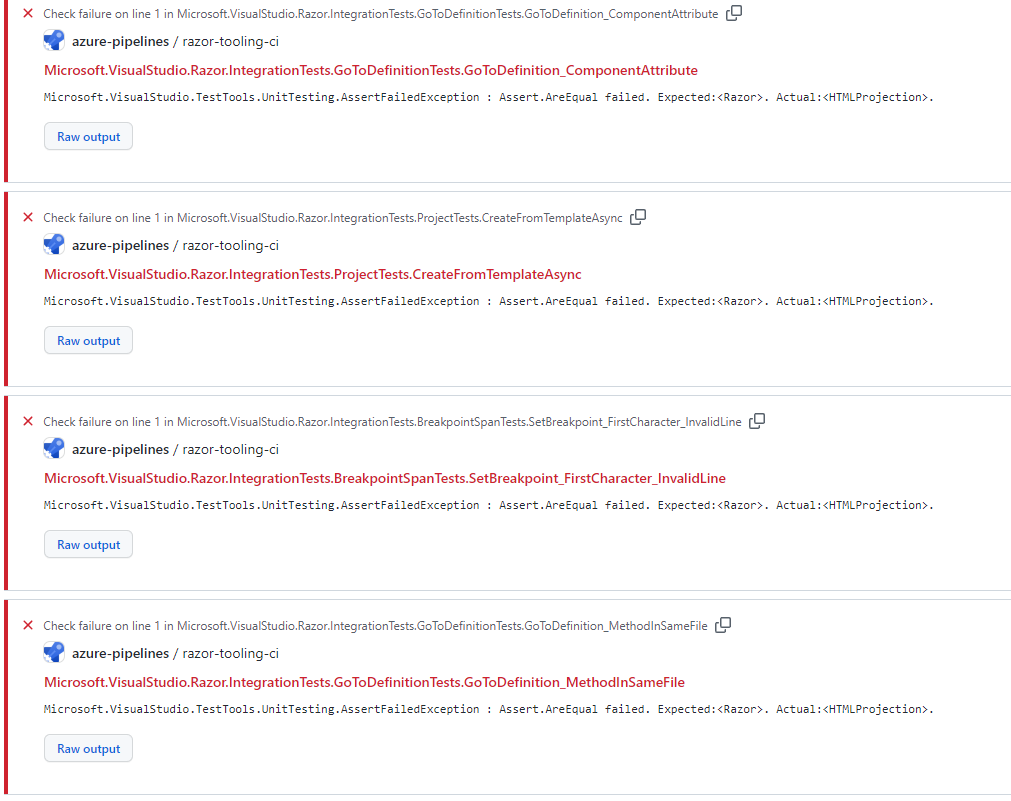Open red ProjectTests.CreateFromTemplateAsync test title link
This screenshot has width=1011, height=801.
(x=313, y=274)
